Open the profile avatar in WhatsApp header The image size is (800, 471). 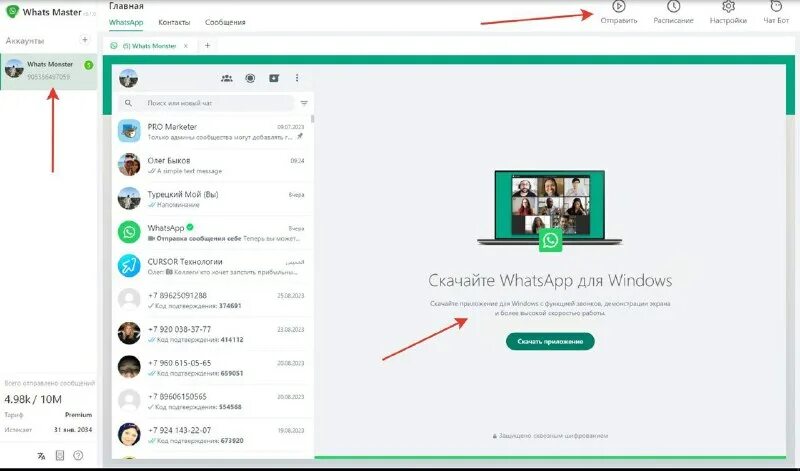click(129, 78)
